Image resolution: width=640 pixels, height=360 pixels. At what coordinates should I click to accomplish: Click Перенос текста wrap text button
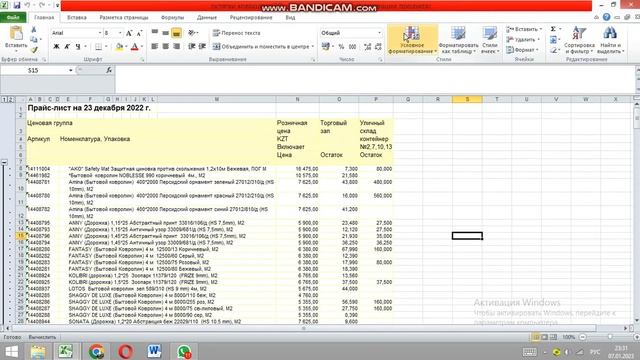(236, 33)
